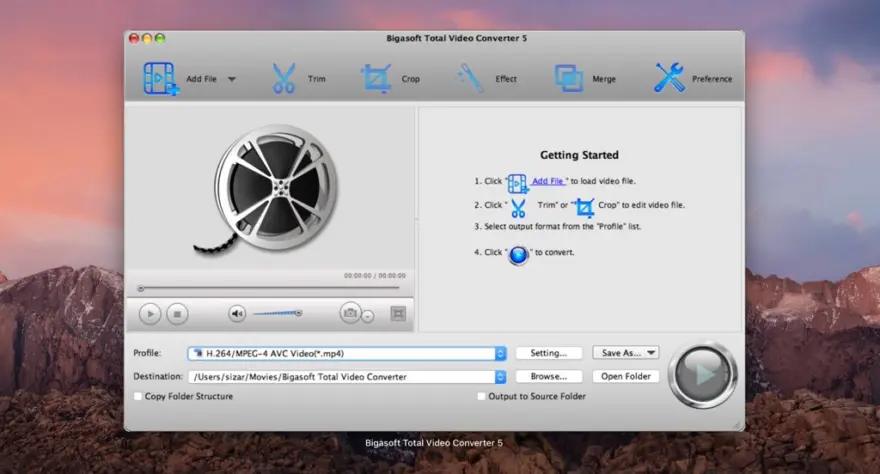Open the Profile format dropdown
Image resolution: width=880 pixels, height=474 pixels.
500,353
